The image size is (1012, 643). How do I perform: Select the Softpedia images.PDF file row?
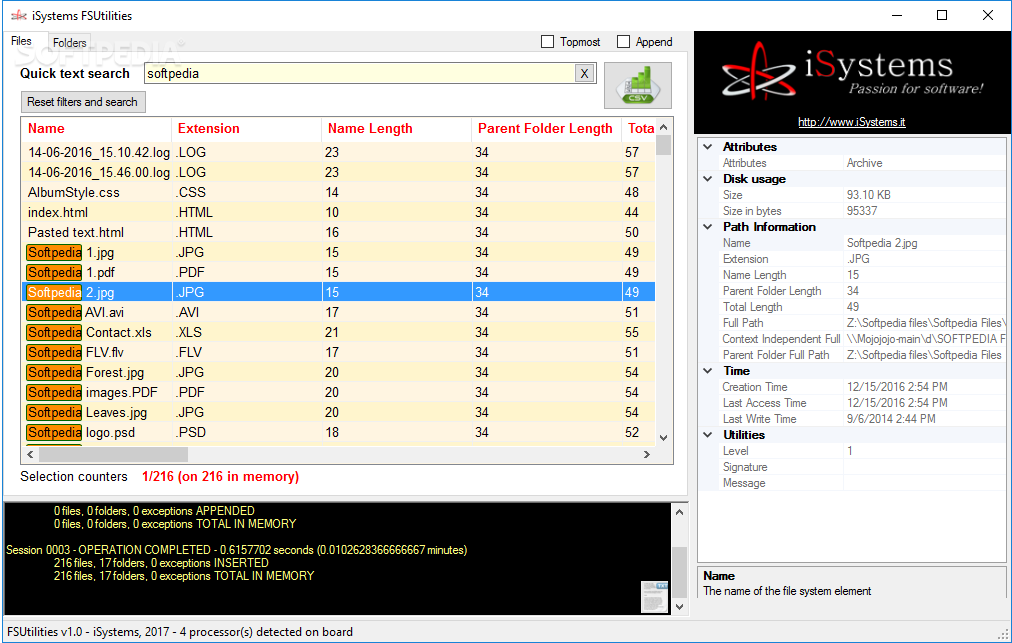[339, 393]
